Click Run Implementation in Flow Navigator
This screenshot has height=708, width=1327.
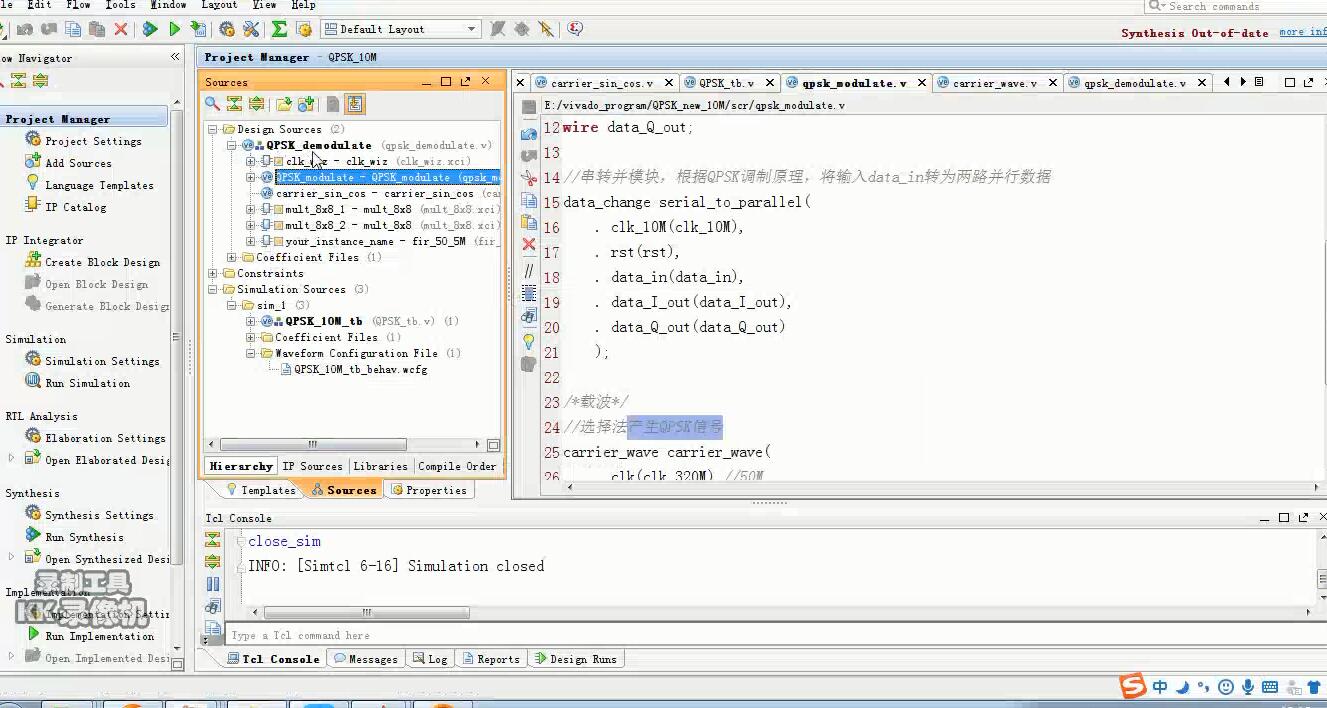pos(99,636)
